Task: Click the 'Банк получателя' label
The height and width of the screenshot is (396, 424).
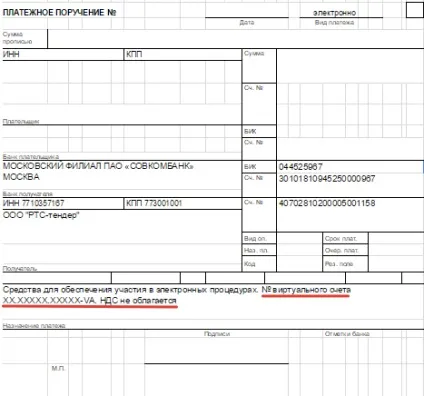Action: (28, 193)
